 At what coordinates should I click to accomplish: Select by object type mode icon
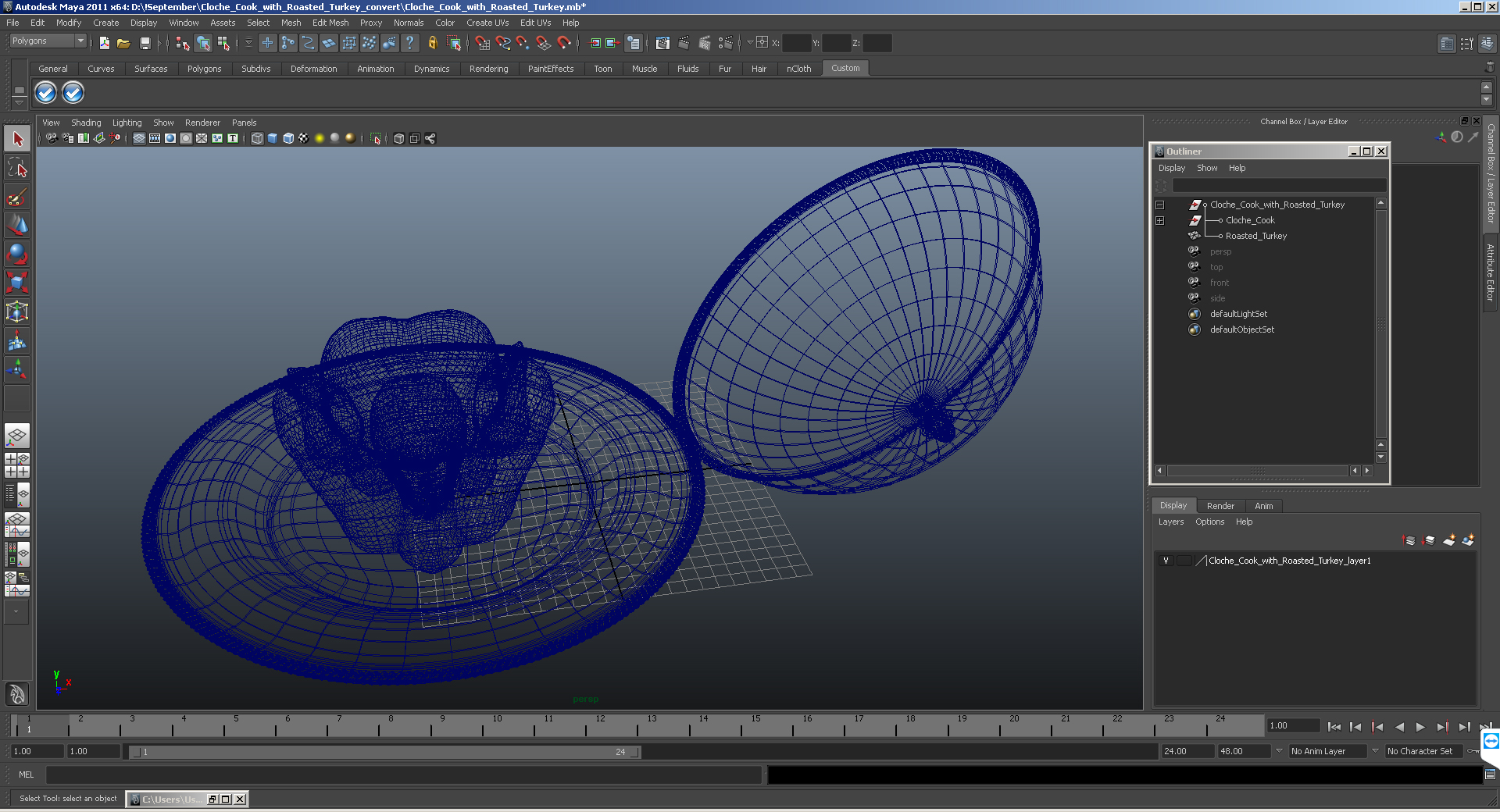click(x=203, y=43)
